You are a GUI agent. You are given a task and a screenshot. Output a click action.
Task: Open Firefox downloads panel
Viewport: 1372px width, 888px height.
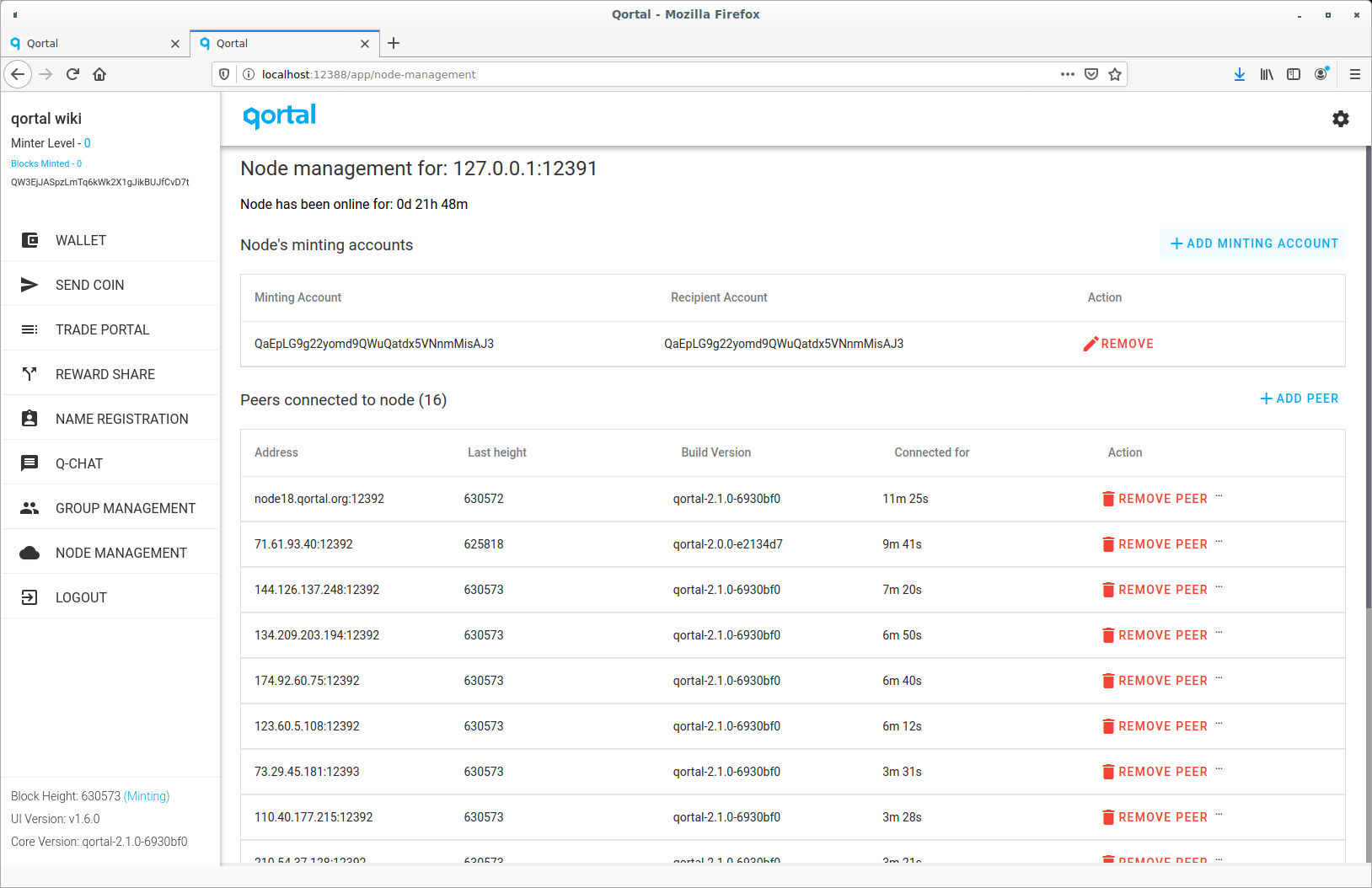click(1240, 74)
